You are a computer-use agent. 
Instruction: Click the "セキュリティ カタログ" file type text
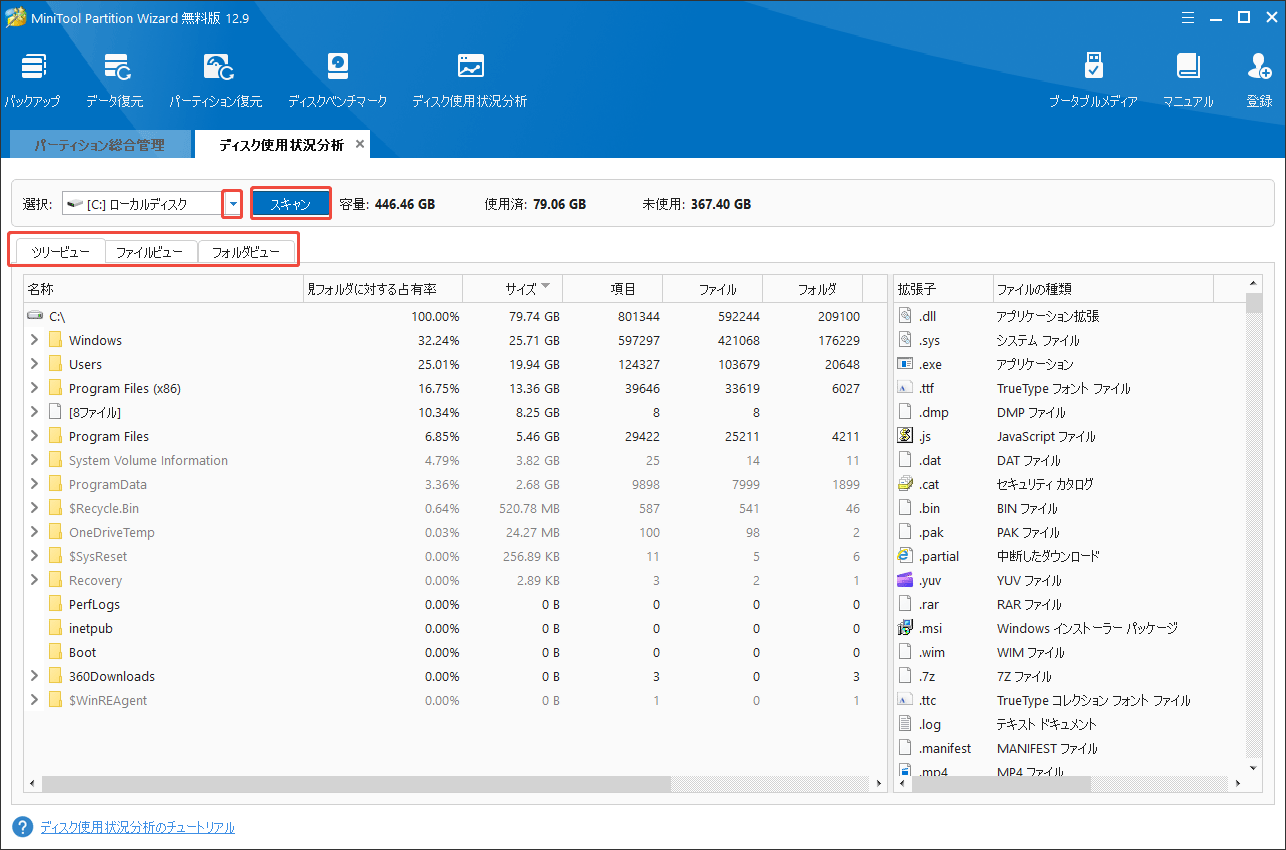[1045, 484]
